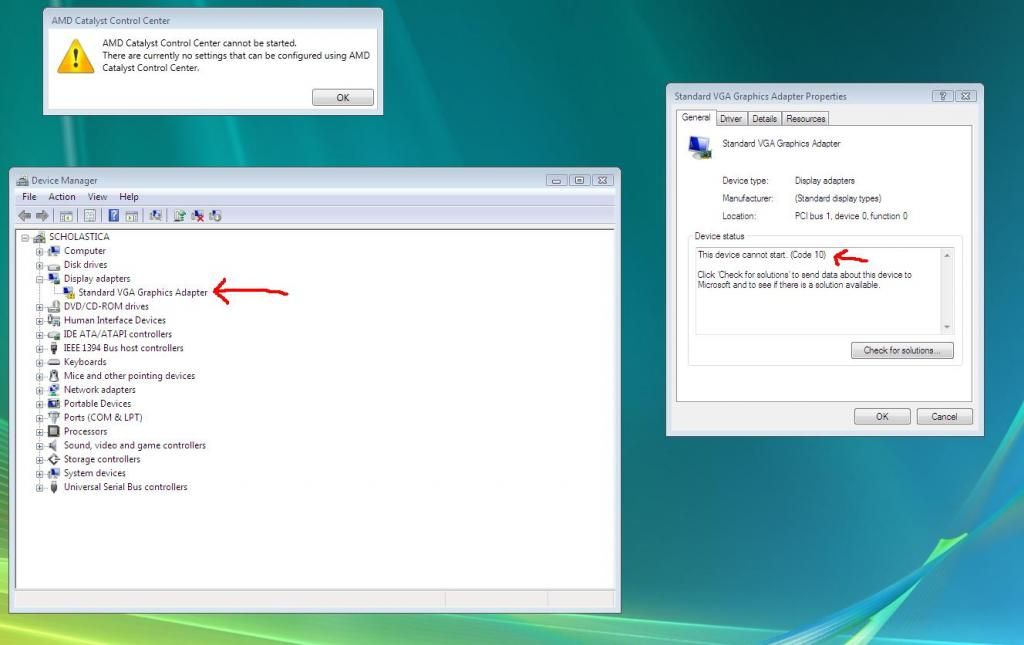1024x645 pixels.
Task: Expand the Disk drives node
Action: point(39,266)
